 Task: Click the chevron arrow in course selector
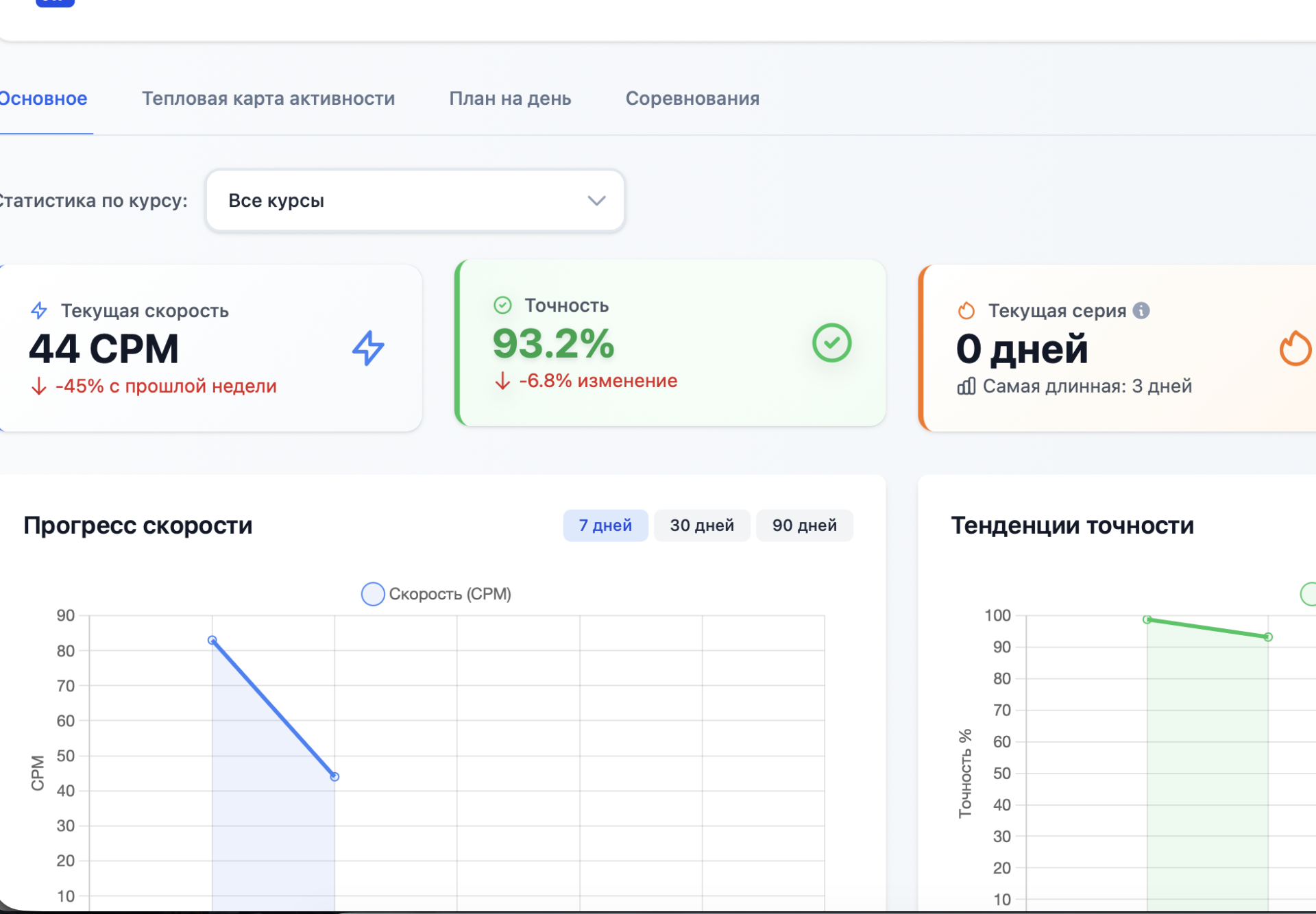[596, 201]
